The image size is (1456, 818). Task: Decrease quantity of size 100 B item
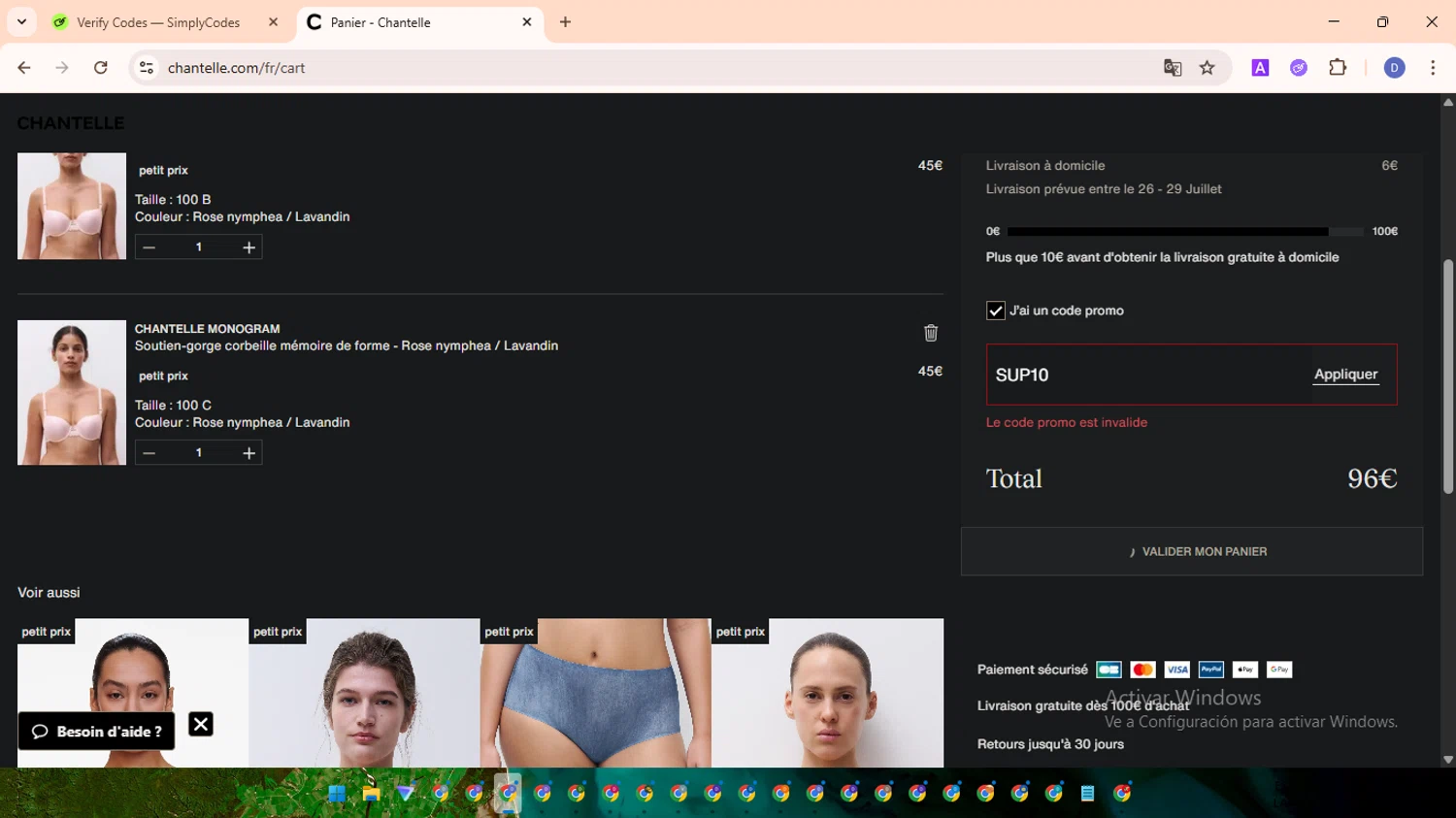(x=149, y=247)
